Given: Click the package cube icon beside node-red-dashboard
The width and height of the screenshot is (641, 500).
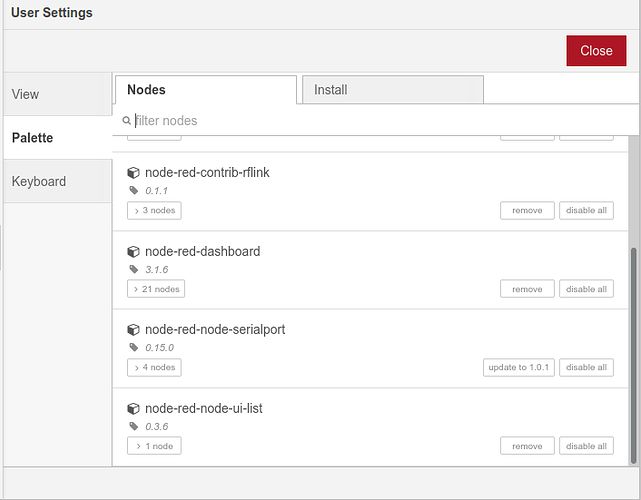Looking at the screenshot, I should pos(133,251).
